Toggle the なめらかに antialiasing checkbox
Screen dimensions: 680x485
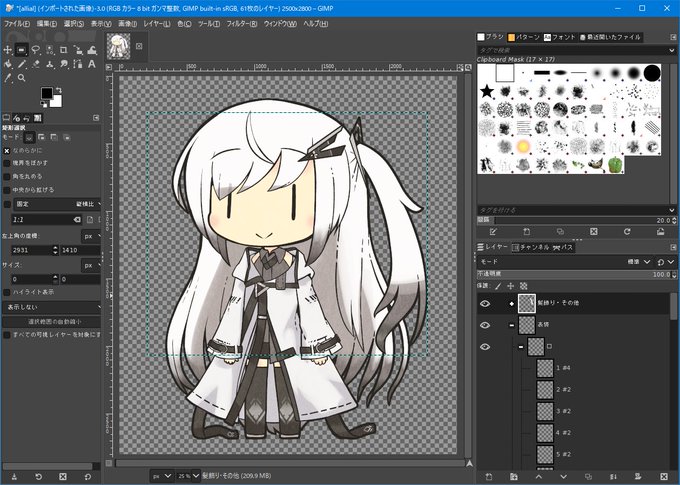pyautogui.click(x=7, y=151)
